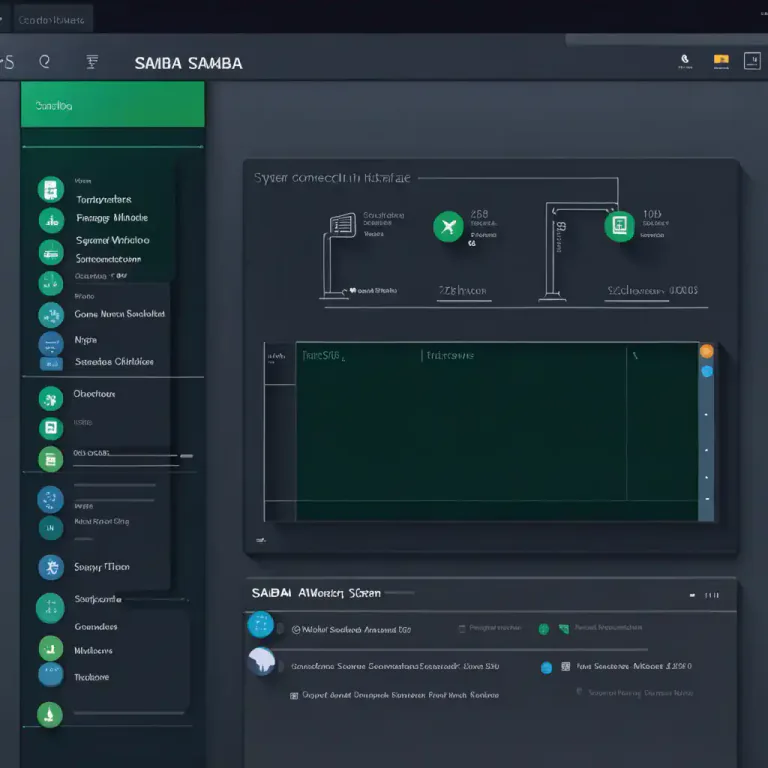Click the three-bar icon in worker panel header
The height and width of the screenshot is (768, 768).
coord(712,595)
